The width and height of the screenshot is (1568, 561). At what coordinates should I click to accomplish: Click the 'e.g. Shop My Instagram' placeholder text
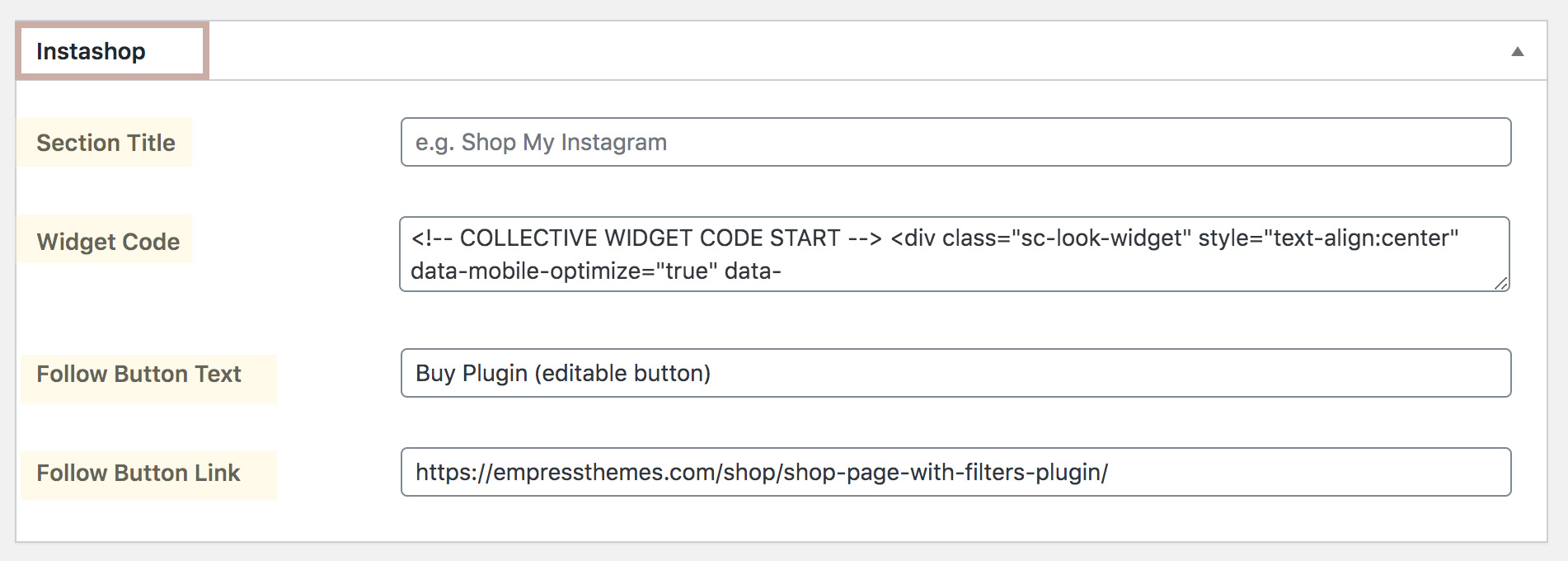[x=541, y=143]
